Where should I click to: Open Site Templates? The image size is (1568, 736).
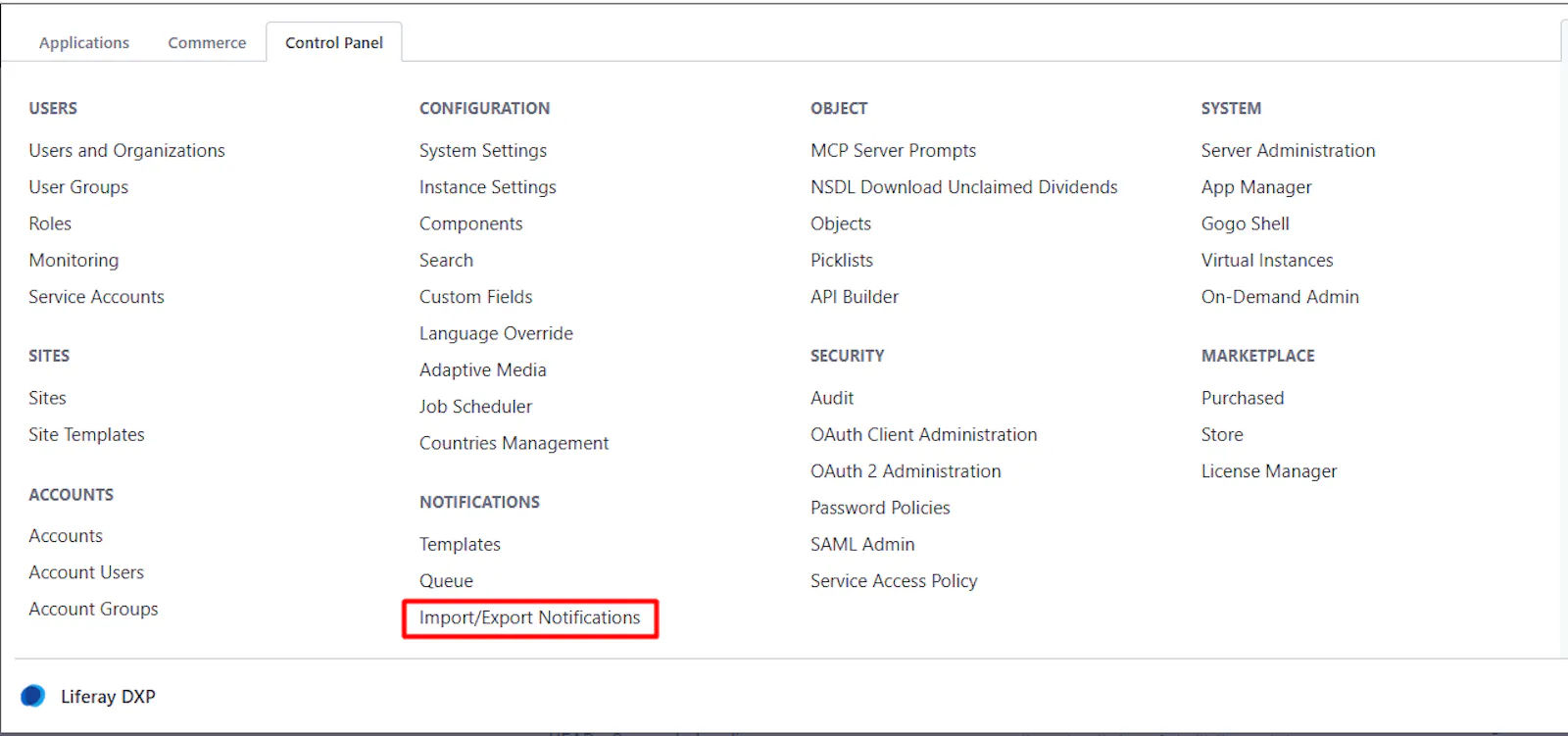coord(86,435)
